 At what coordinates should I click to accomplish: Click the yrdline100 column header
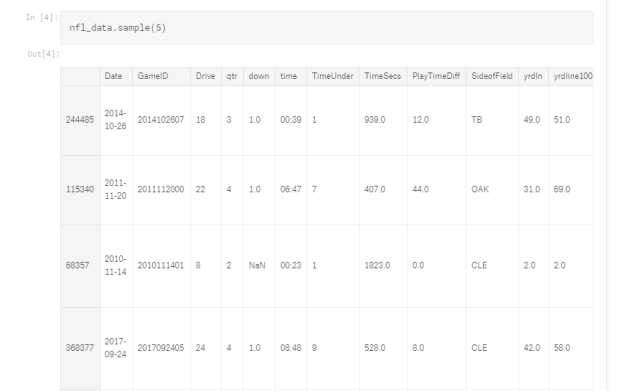click(x=573, y=76)
